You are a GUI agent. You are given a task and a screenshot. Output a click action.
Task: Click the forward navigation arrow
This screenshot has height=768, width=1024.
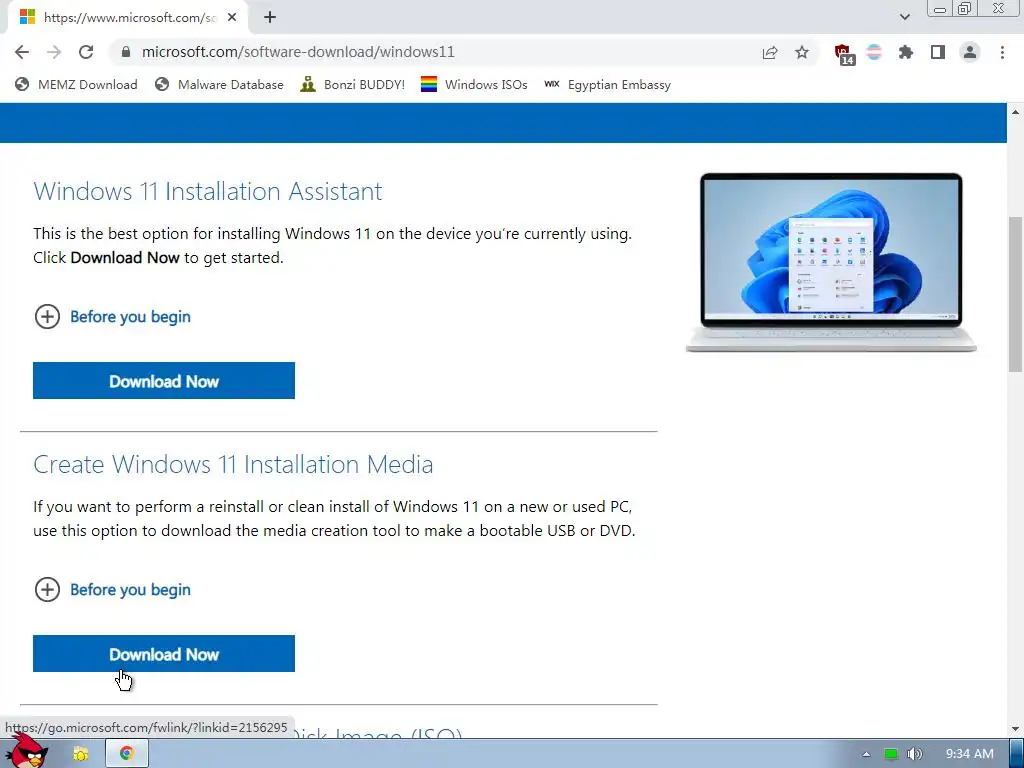tap(54, 52)
